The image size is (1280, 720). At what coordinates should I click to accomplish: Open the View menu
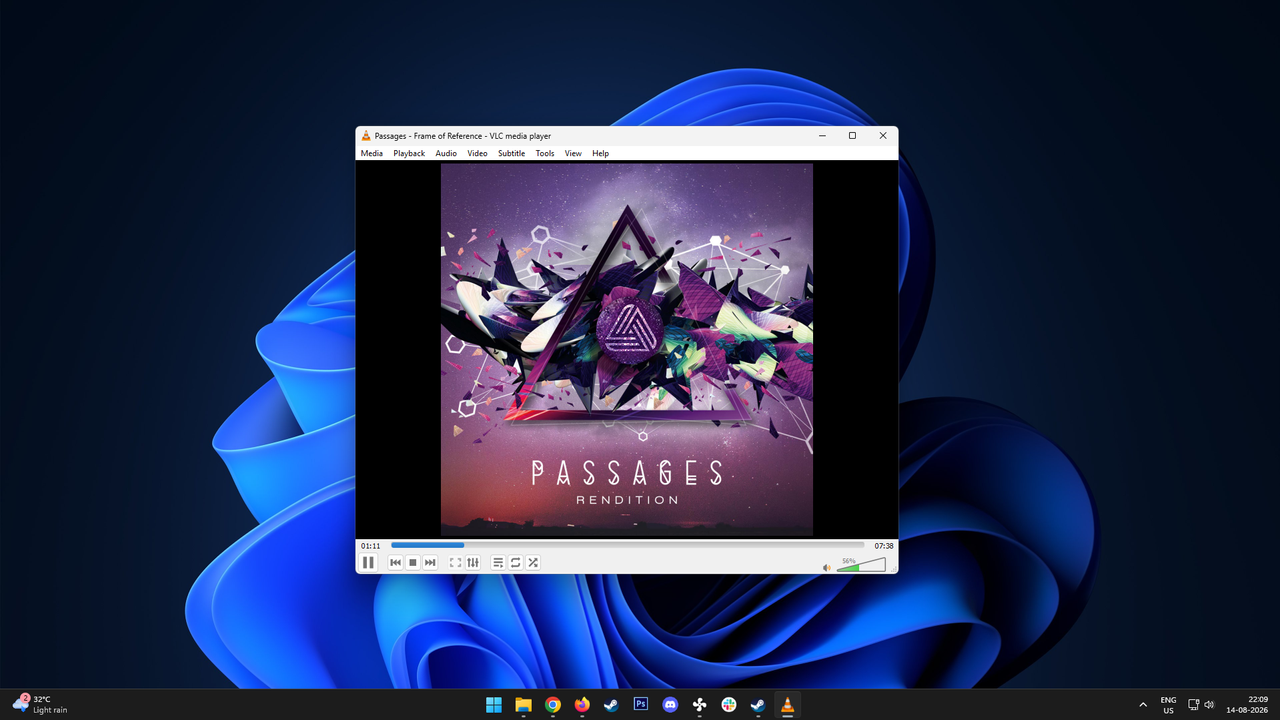click(573, 153)
